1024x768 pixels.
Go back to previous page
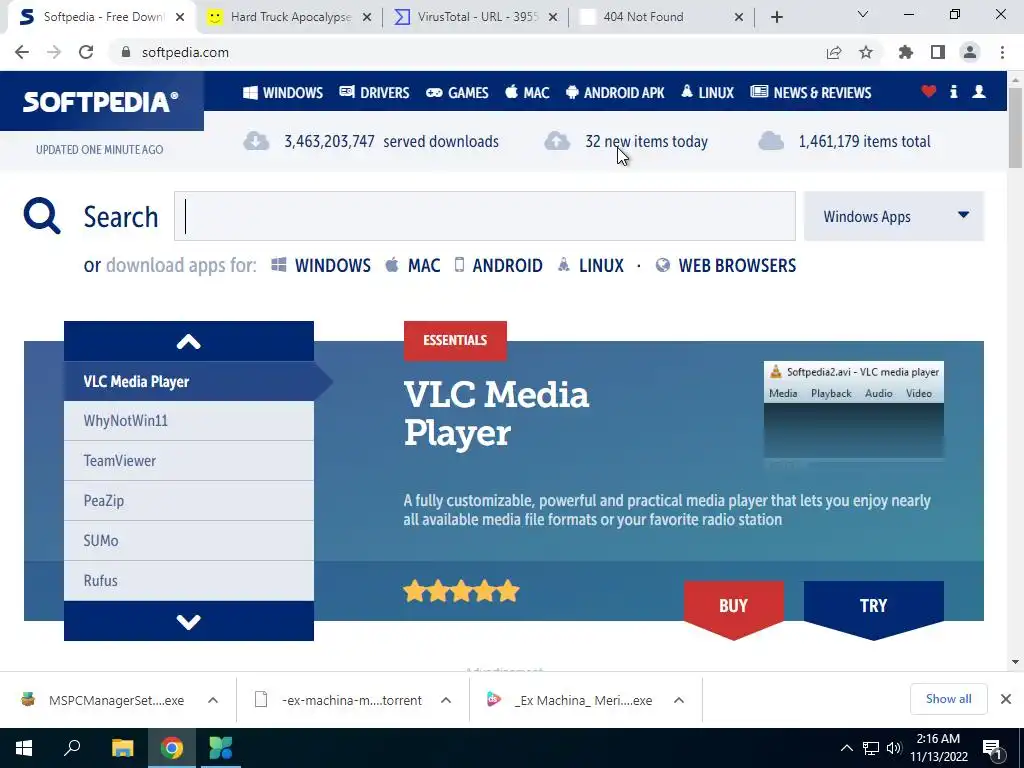coord(22,52)
